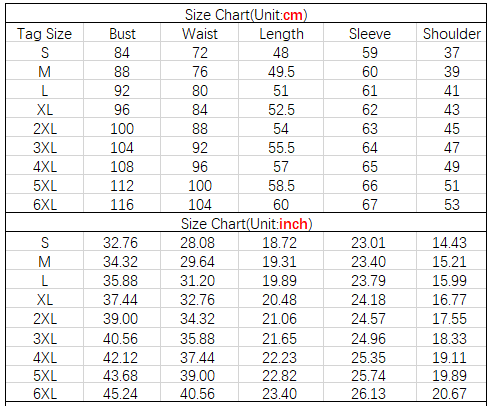Viewport: 491px width, 406px height.
Task: Click the 21.65 length cell
Action: (279, 339)
